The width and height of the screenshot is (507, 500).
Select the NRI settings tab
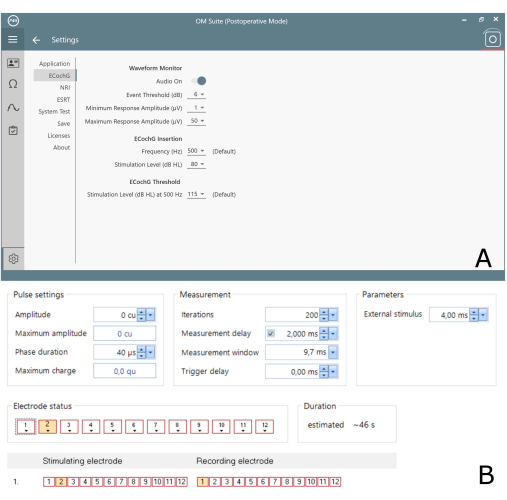65,88
